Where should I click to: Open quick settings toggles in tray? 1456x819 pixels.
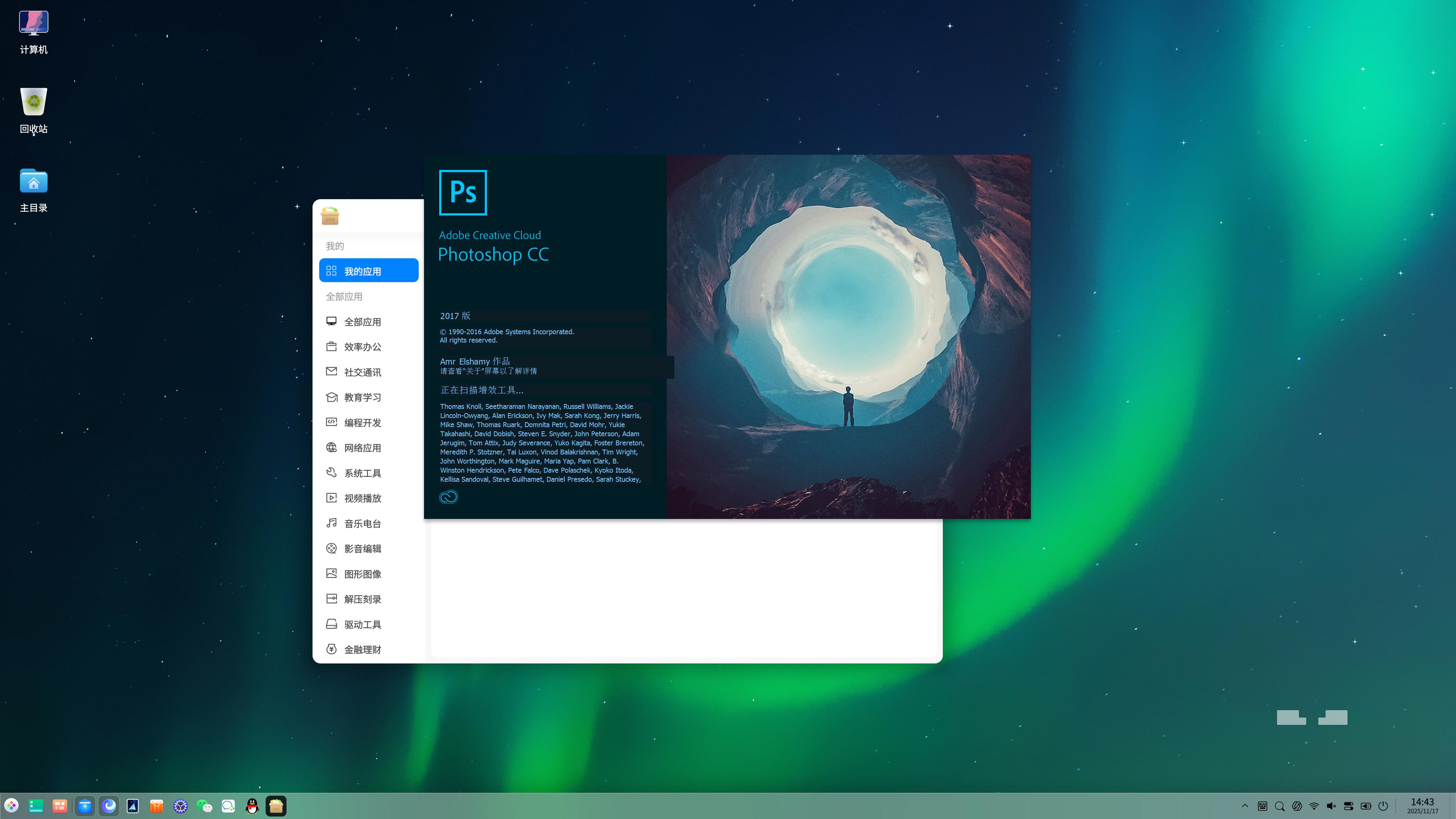pyautogui.click(x=1349, y=806)
